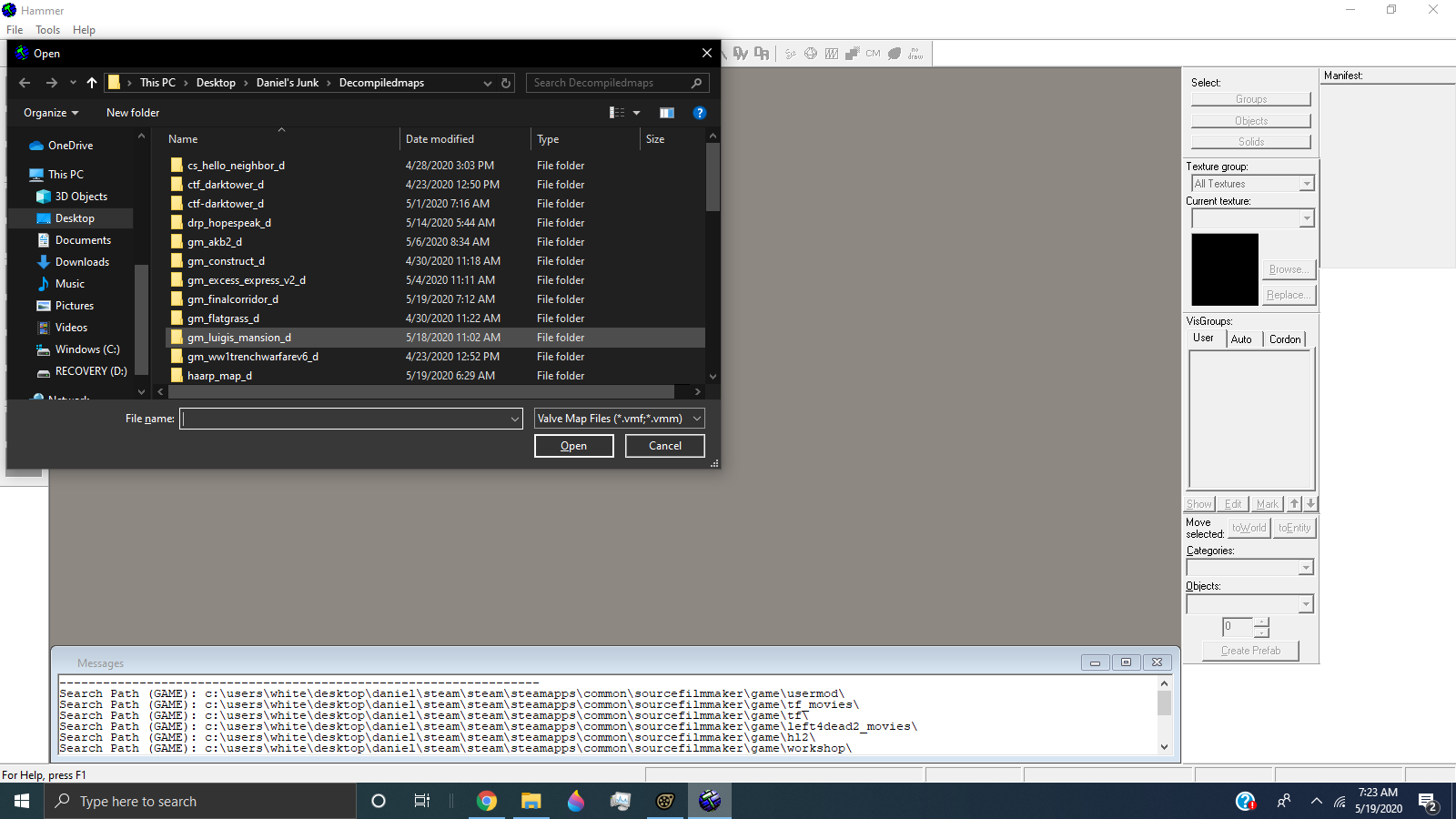Viewport: 1456px width, 819px height.
Task: Toggle the radius culling toolbar icon
Action: click(790, 54)
